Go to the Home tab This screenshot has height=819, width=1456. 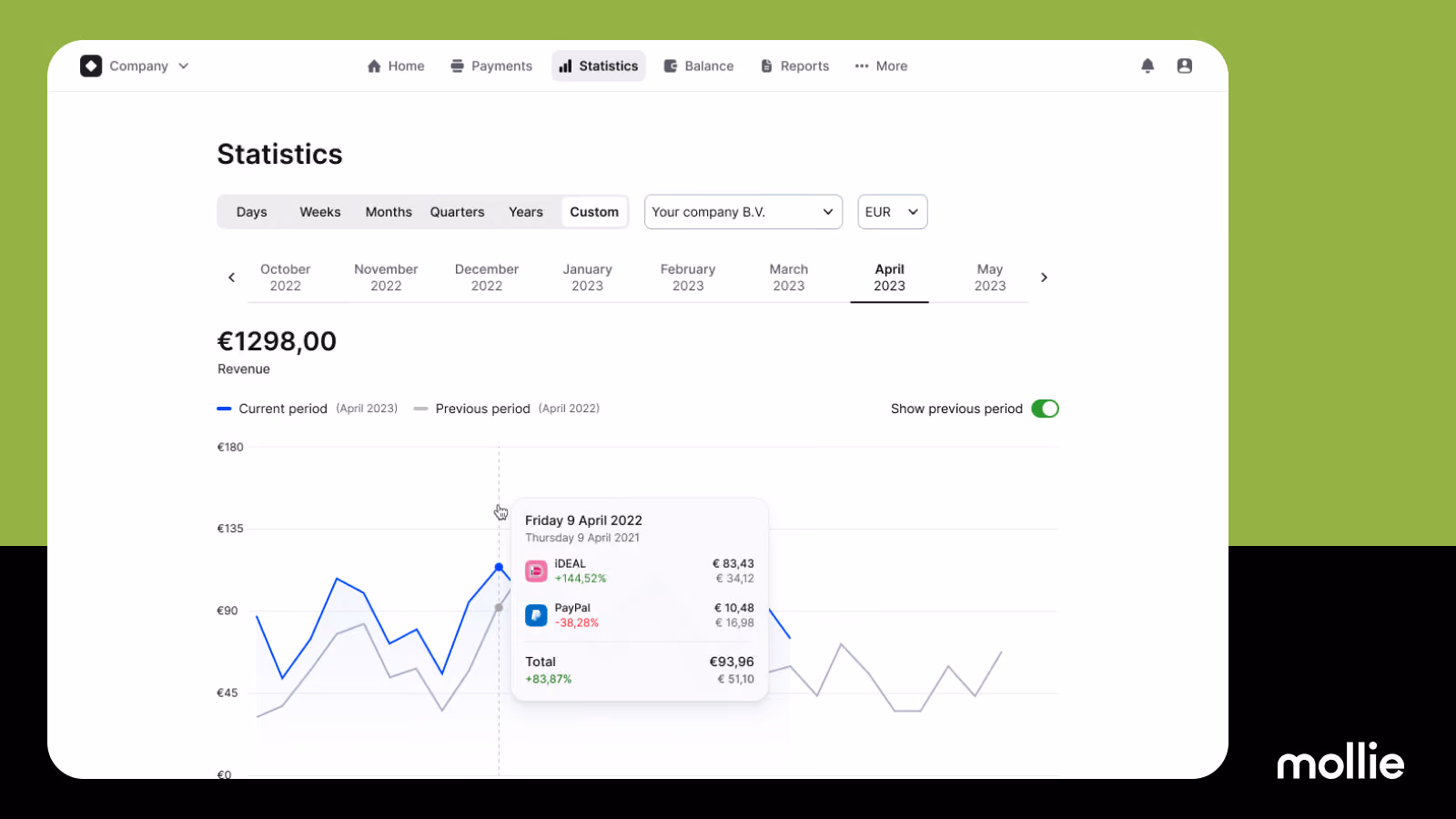(x=396, y=66)
